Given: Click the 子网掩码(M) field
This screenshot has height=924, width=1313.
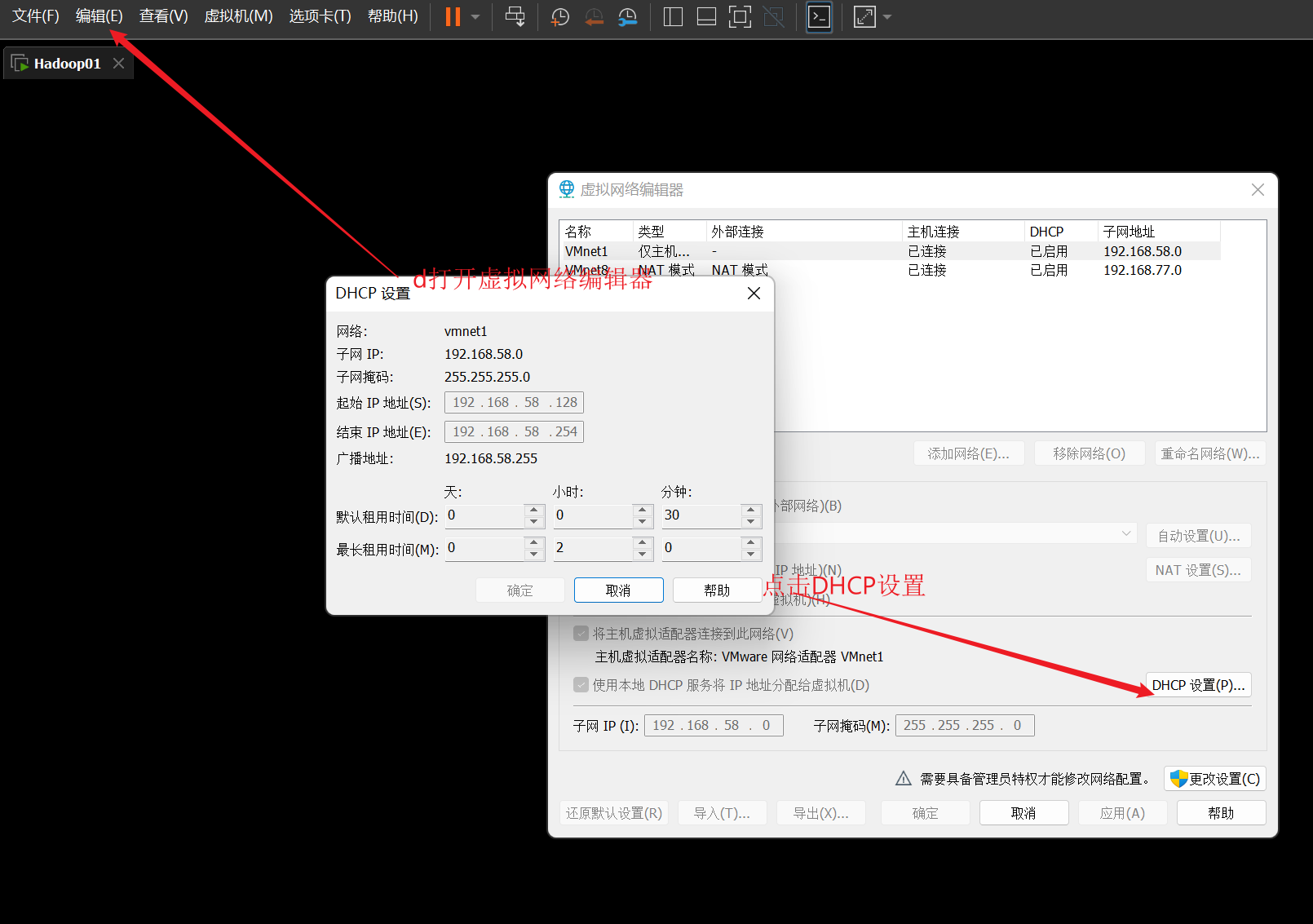Looking at the screenshot, I should (965, 726).
